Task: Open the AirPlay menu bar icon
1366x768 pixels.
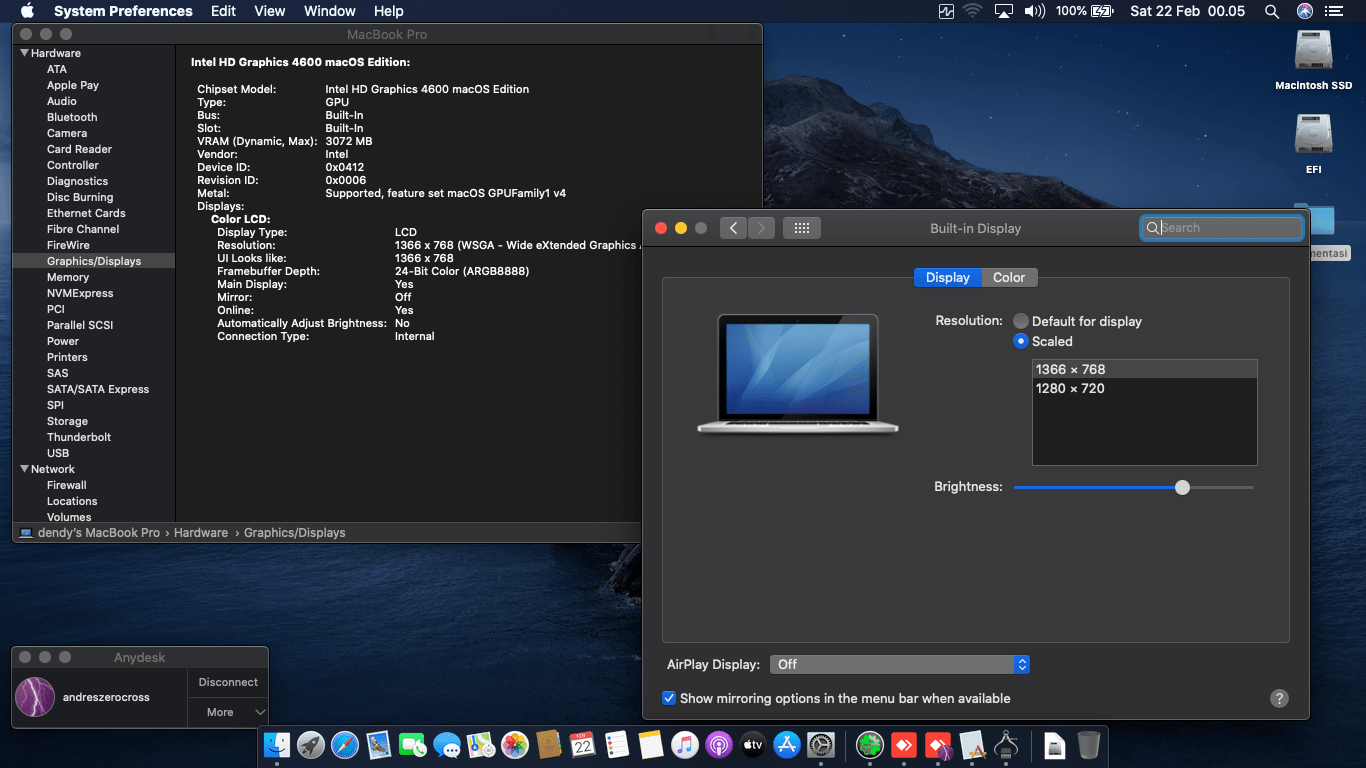Action: coord(1004,11)
